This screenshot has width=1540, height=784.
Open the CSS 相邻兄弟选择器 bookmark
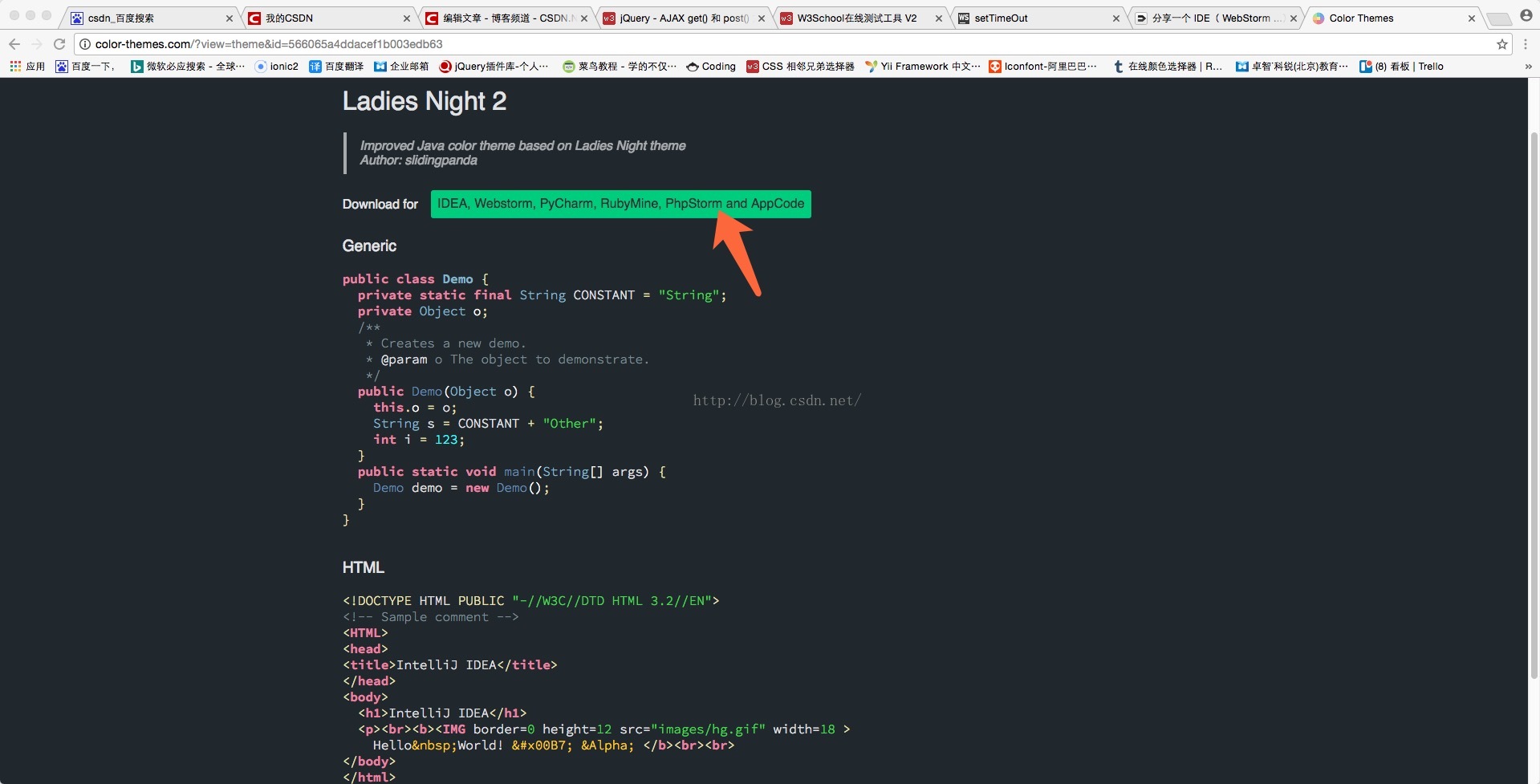point(800,67)
